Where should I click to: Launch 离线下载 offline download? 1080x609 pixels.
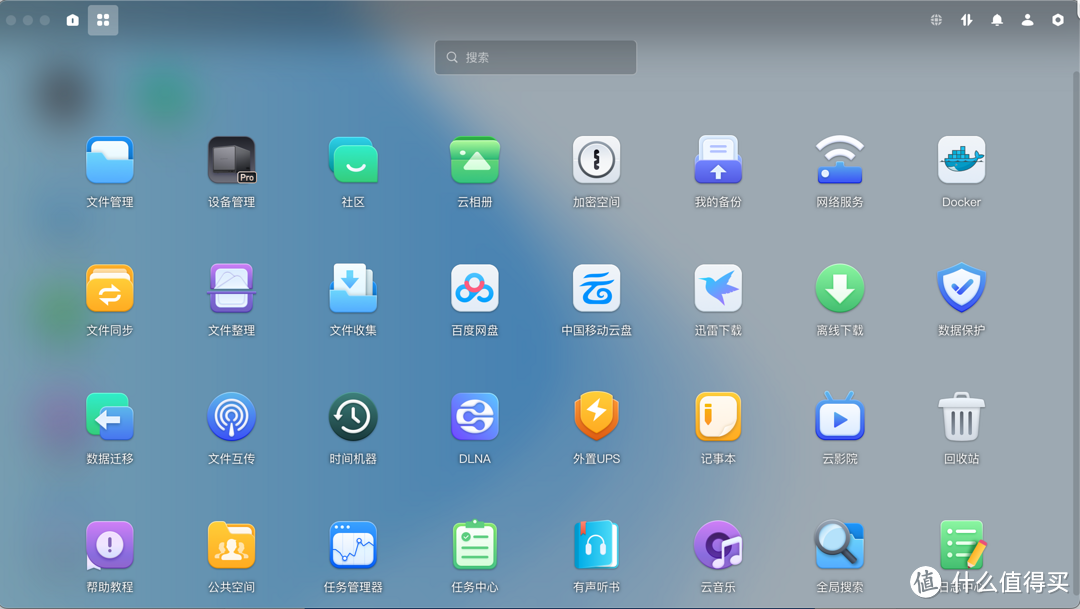(840, 289)
